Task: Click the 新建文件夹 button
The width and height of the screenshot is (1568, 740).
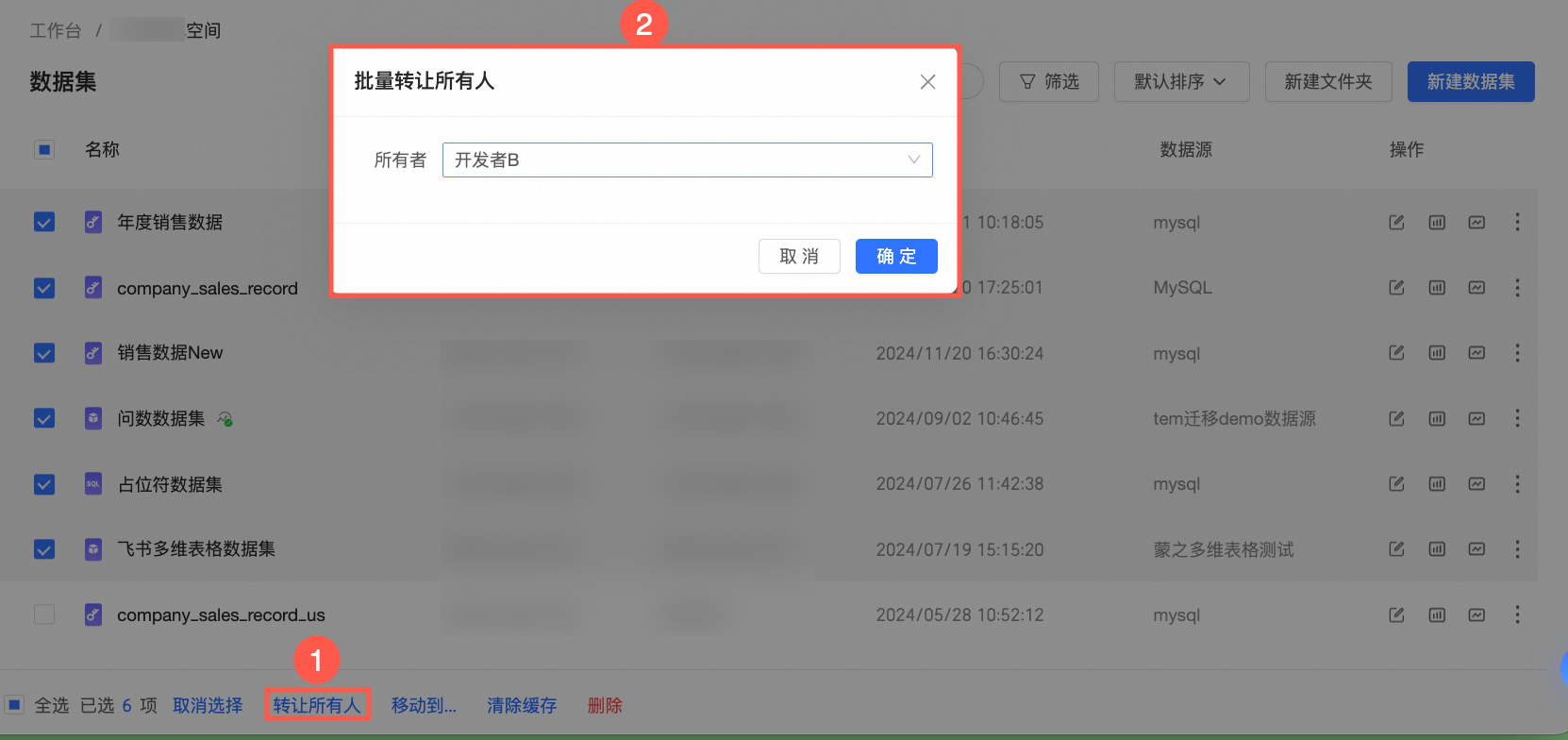Action: 1327,82
